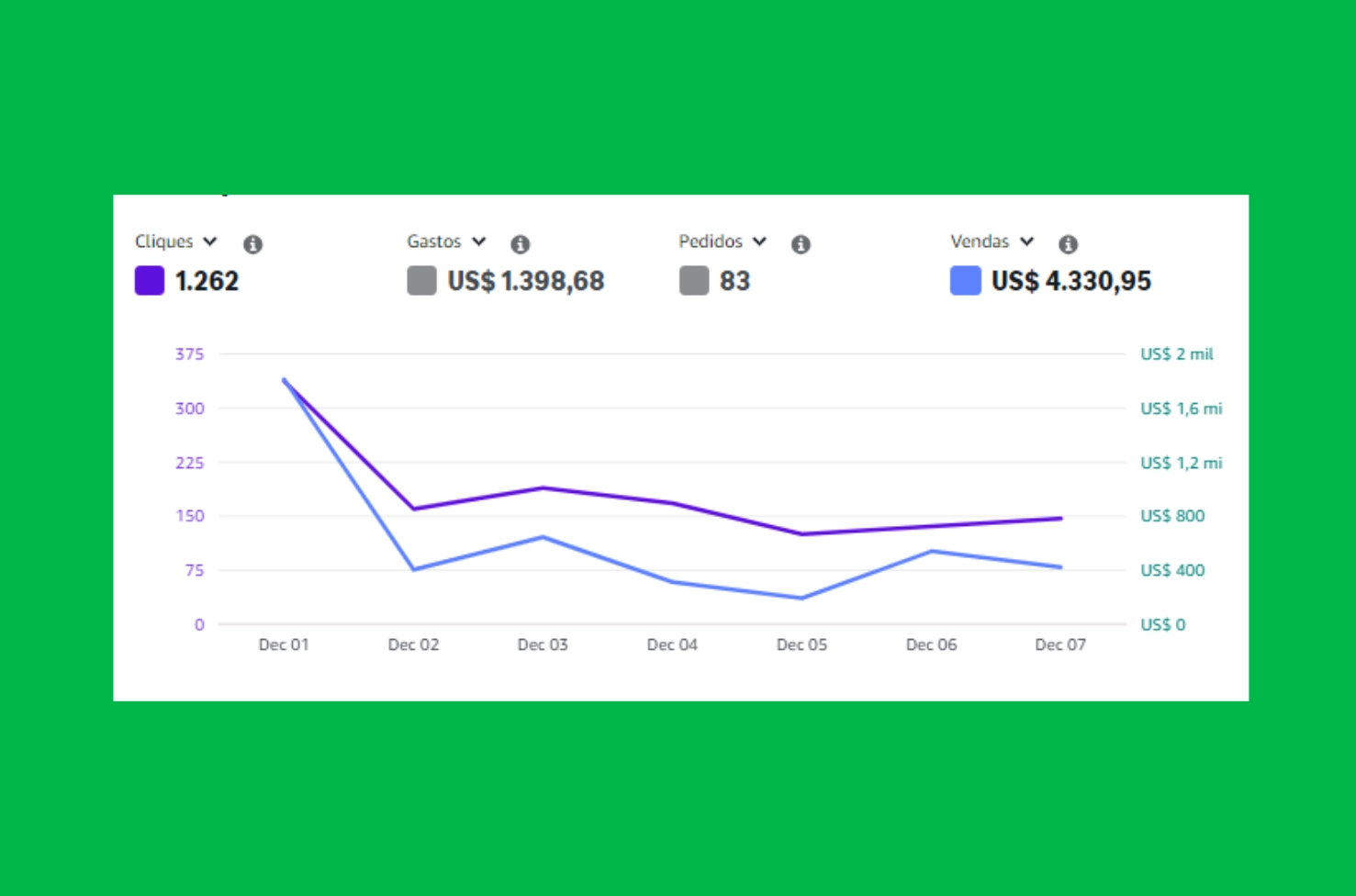Click the info icon next to Cliques
The width and height of the screenshot is (1356, 896).
tap(252, 244)
